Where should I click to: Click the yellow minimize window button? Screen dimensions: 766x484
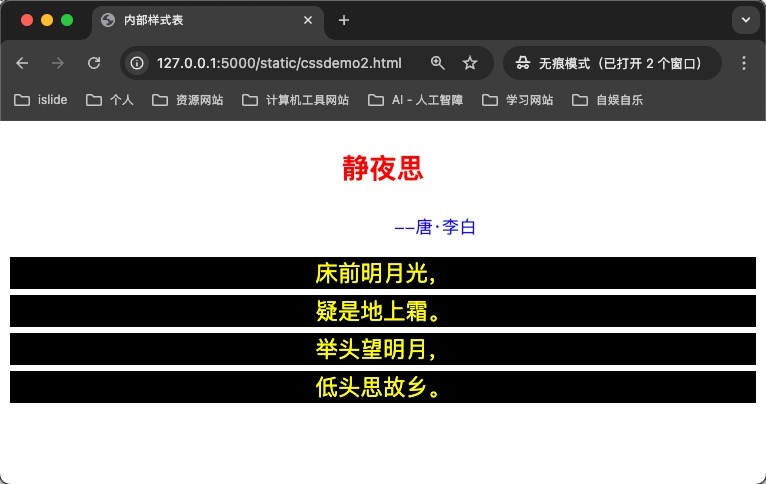click(x=47, y=20)
